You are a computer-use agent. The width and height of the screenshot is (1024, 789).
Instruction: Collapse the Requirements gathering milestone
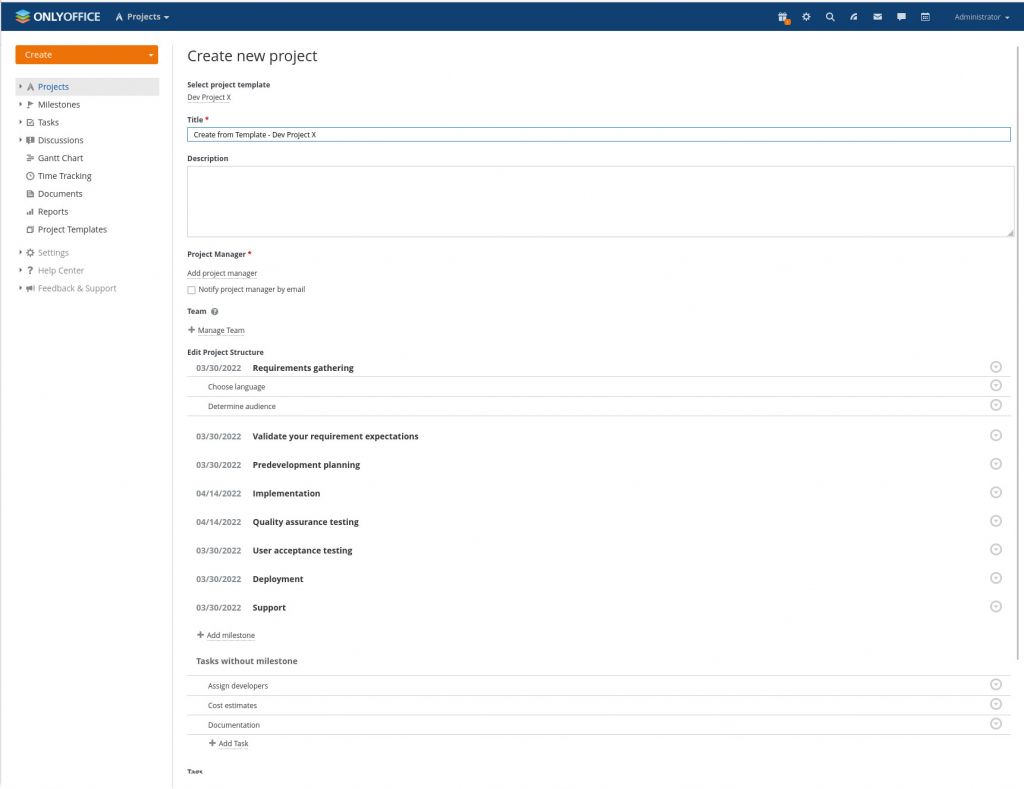[x=995, y=367]
